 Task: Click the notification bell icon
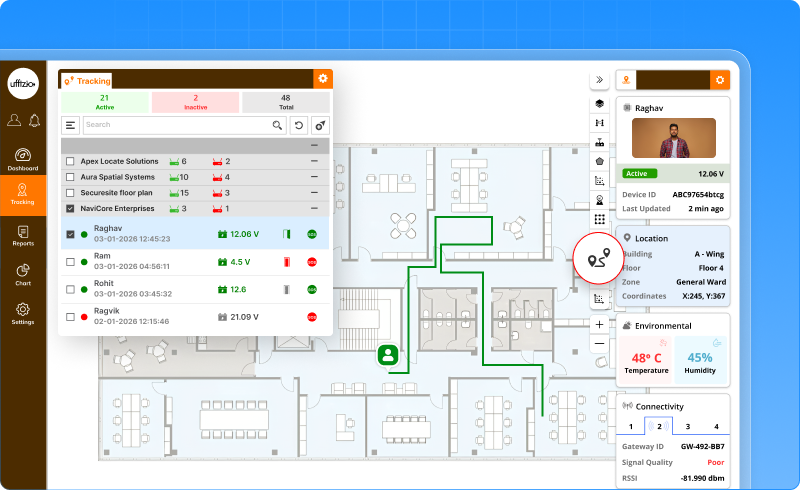coord(35,121)
